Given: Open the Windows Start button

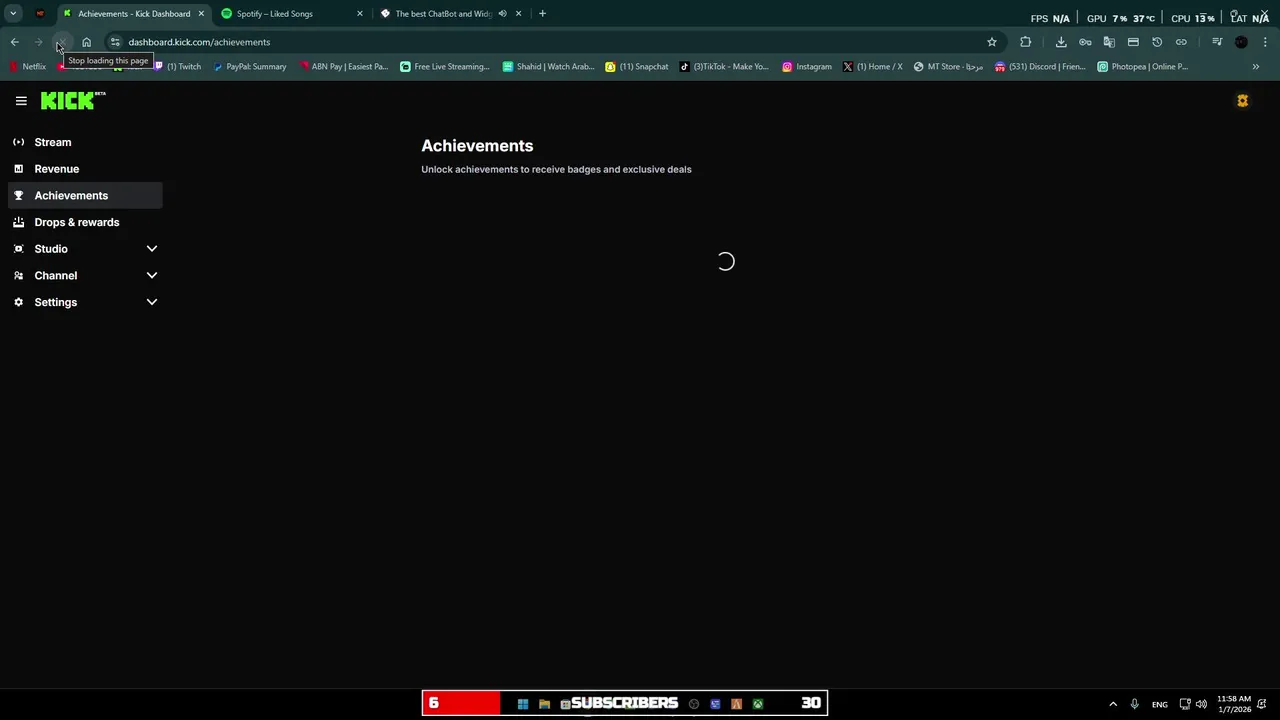Looking at the screenshot, I should pos(523,704).
